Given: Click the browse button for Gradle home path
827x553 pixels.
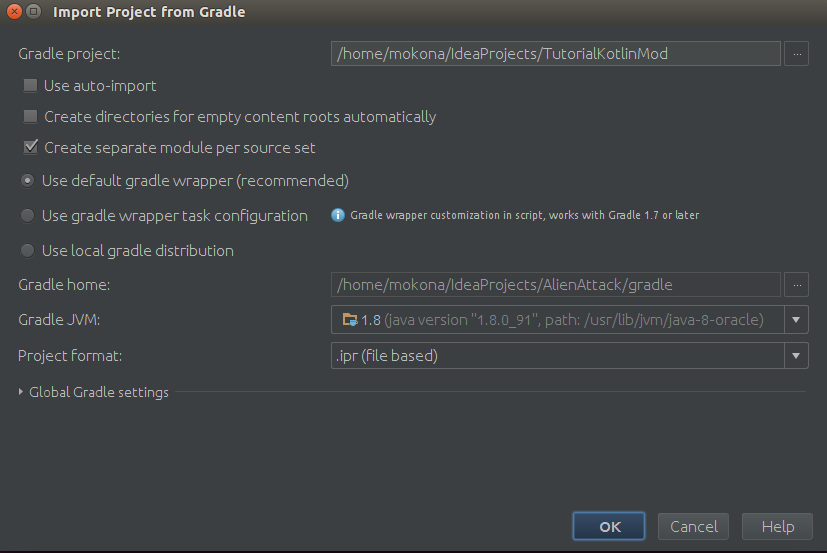Looking at the screenshot, I should click(x=796, y=285).
